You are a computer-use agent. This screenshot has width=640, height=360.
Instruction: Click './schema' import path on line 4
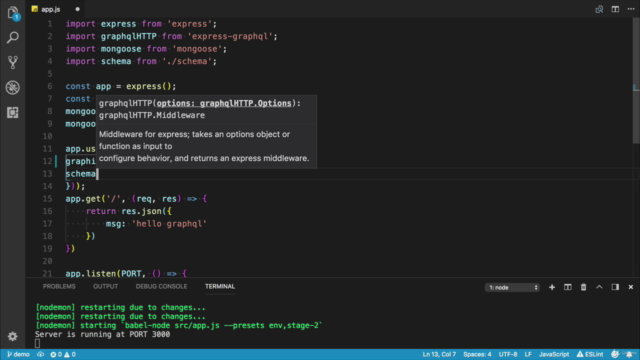pos(187,61)
